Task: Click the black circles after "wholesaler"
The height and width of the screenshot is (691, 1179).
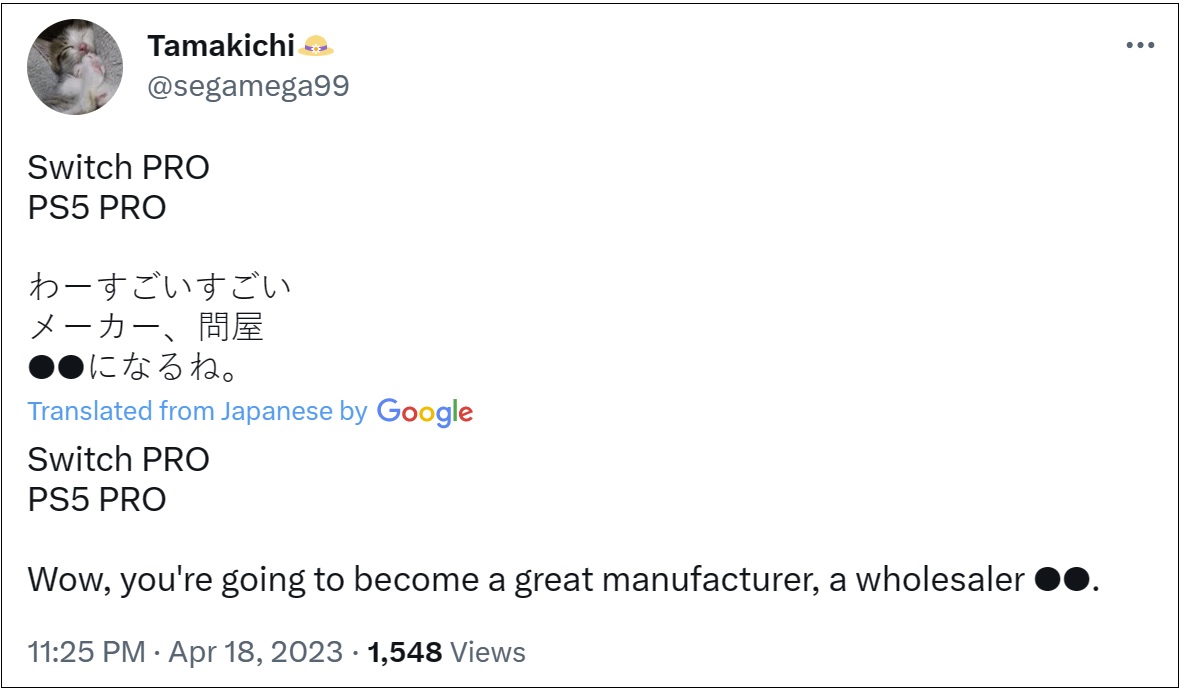Action: [x=1062, y=580]
